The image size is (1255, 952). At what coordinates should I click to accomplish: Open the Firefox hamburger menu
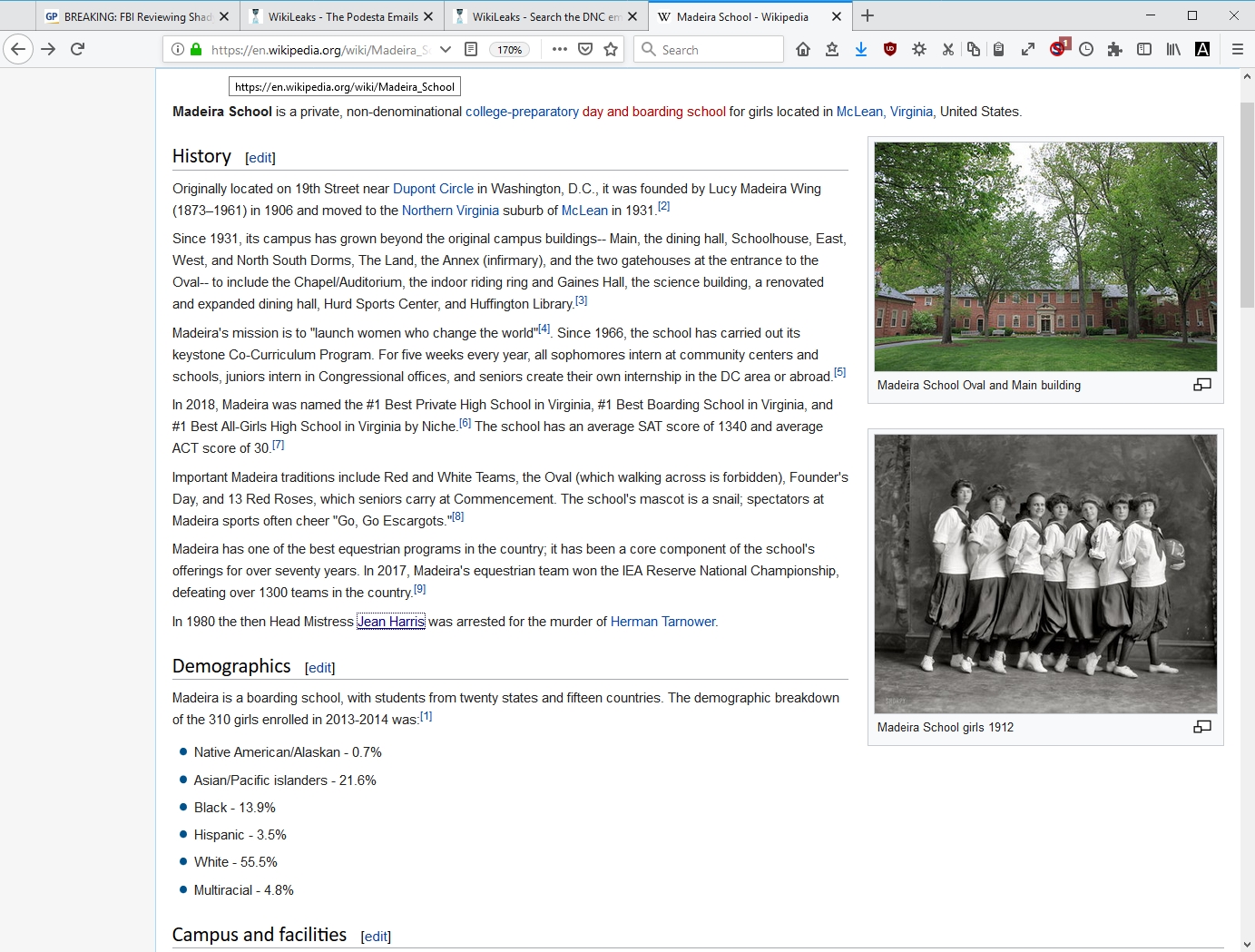pos(1238,49)
